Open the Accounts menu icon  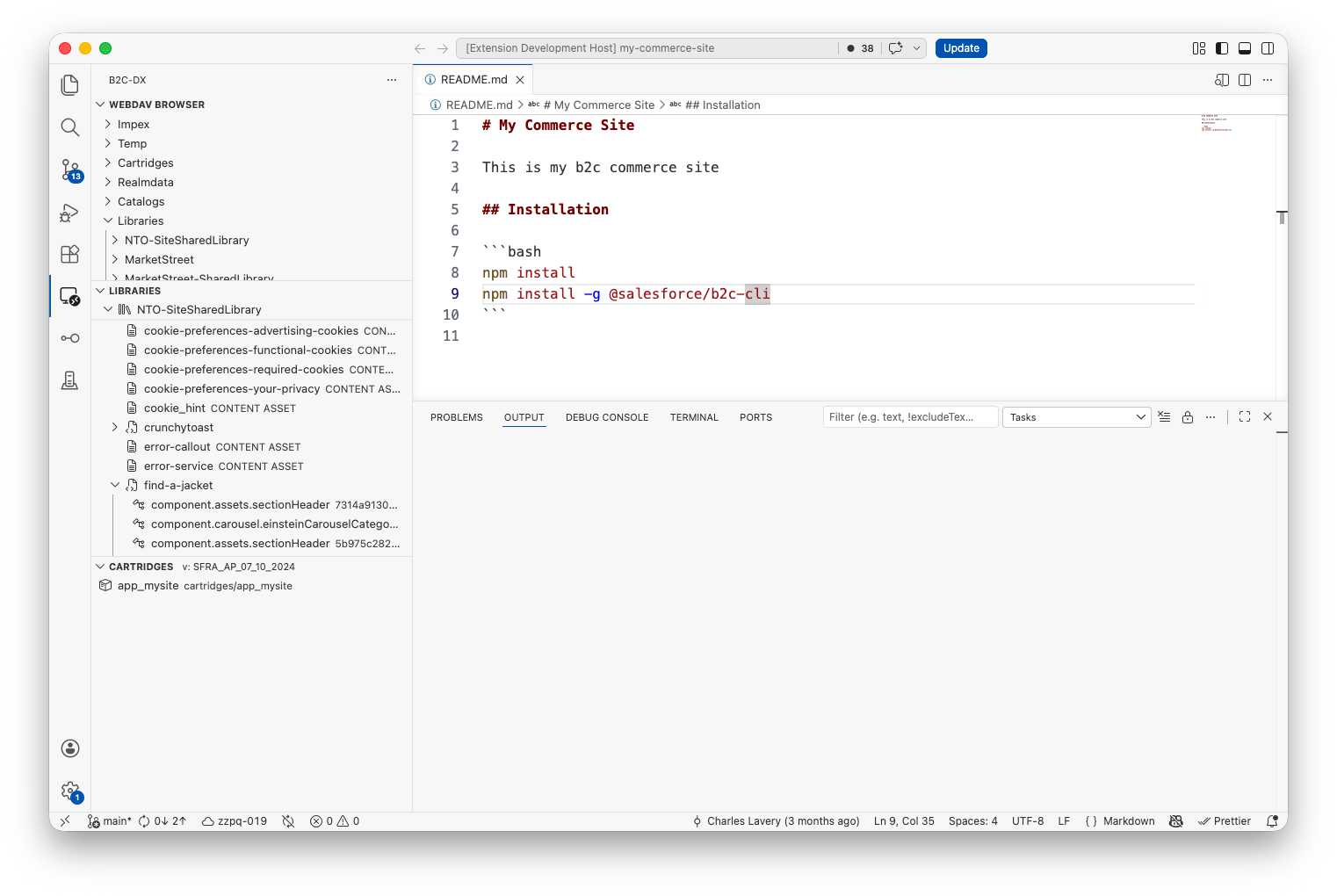pyautogui.click(x=70, y=748)
